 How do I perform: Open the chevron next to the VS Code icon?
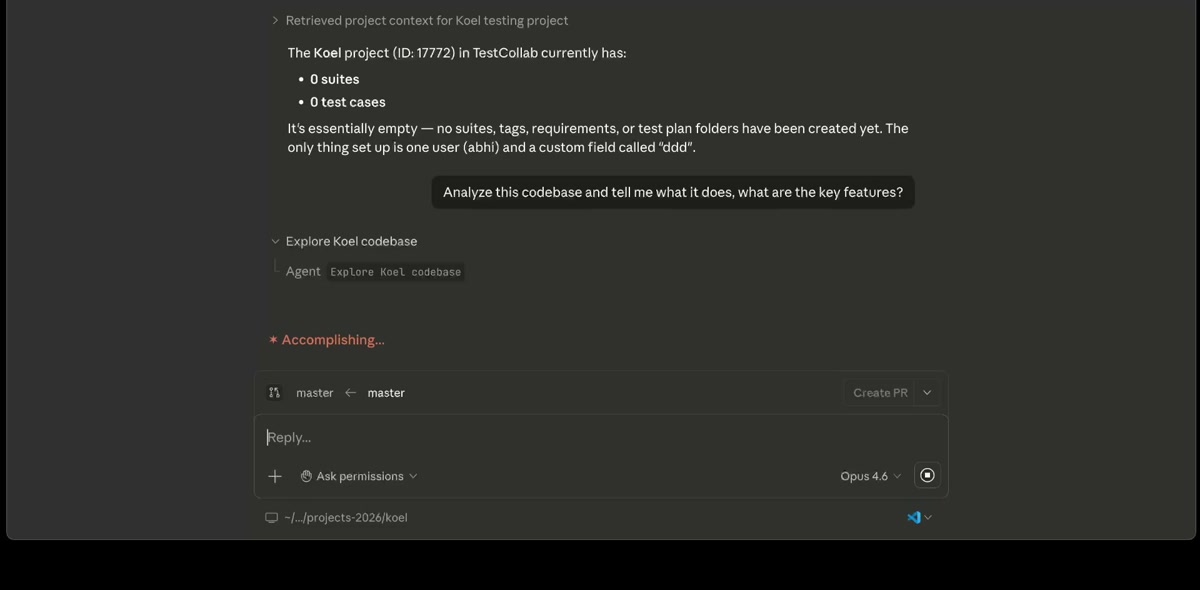[928, 517]
